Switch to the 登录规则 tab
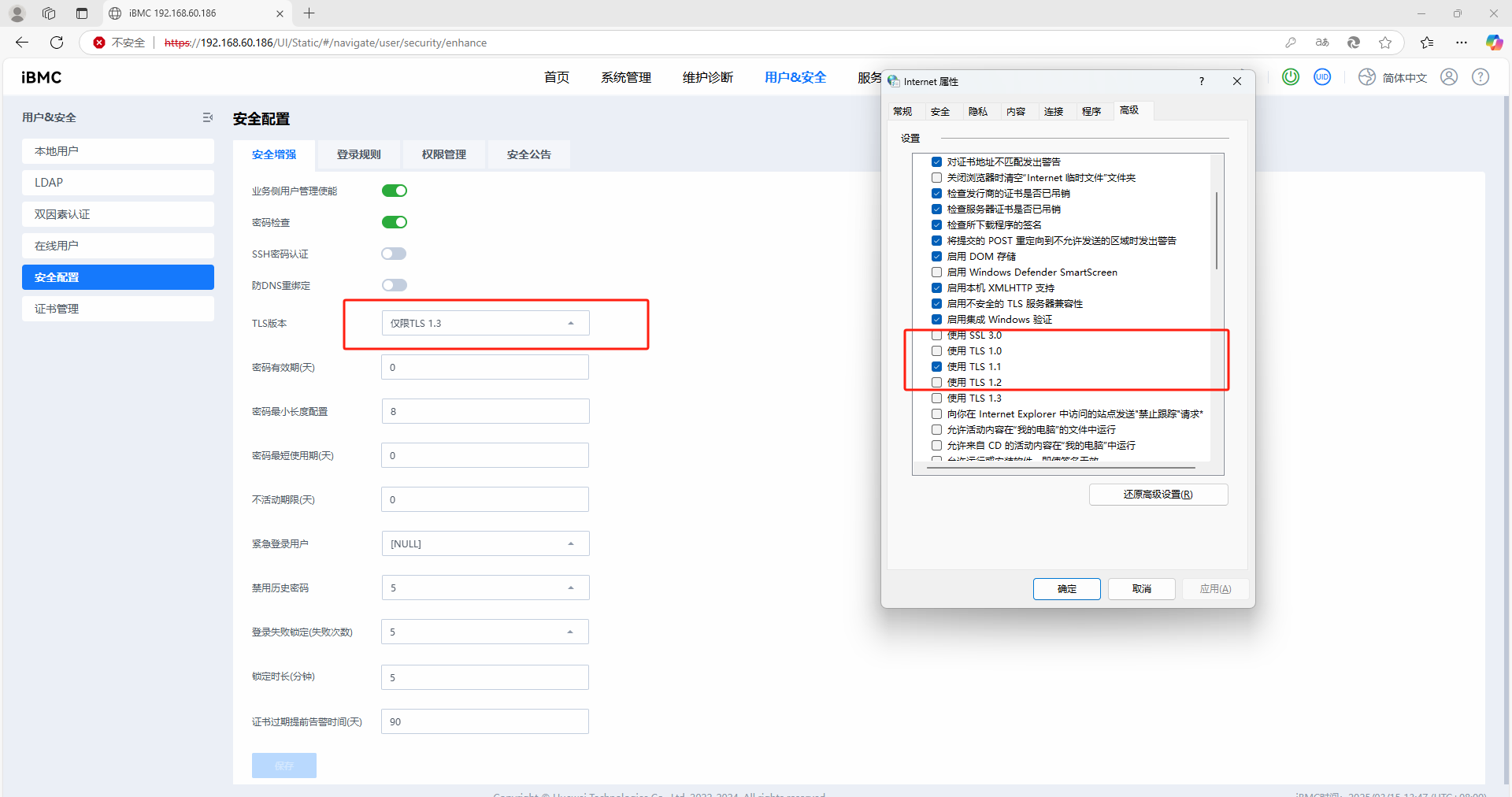1512x797 pixels. pos(358,154)
